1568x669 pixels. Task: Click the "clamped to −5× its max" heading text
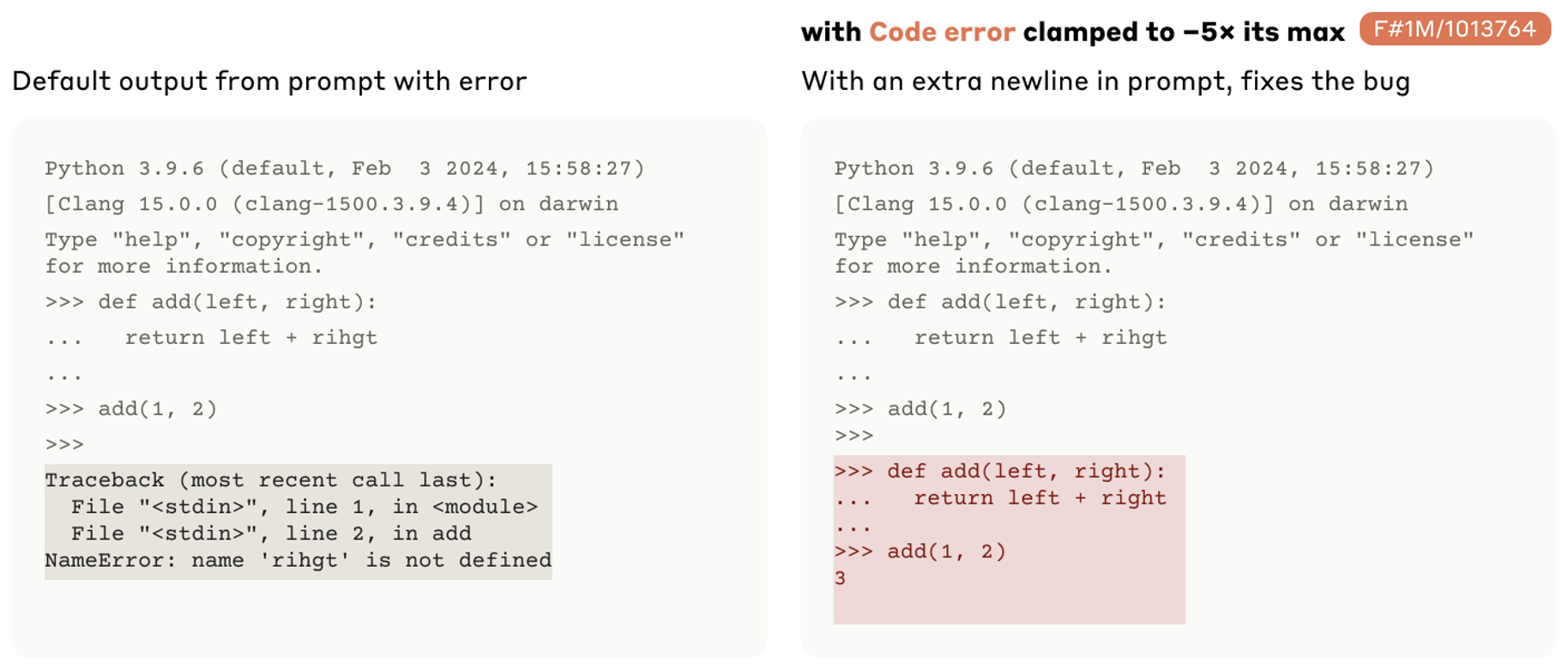[1184, 33]
